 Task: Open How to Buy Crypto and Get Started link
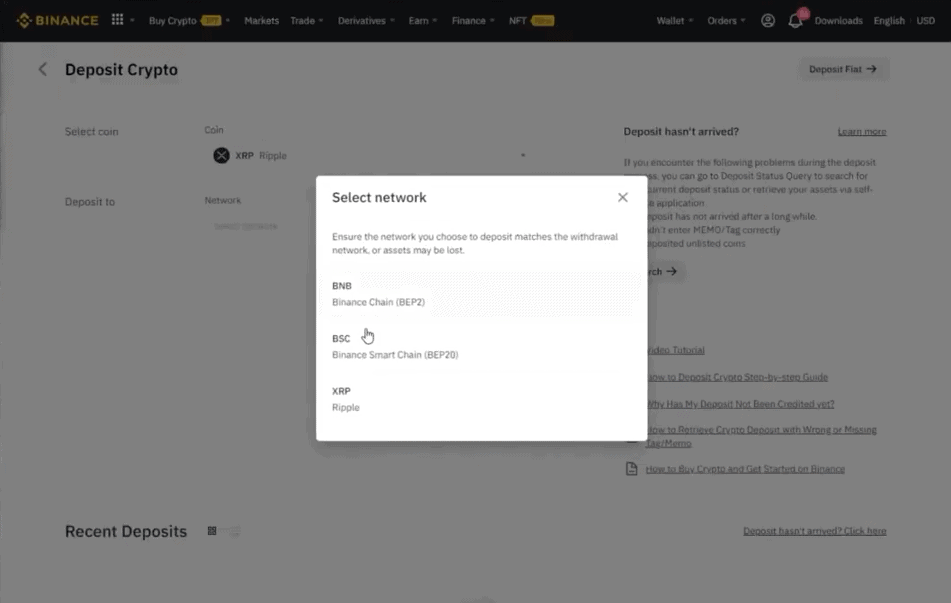[745, 469]
